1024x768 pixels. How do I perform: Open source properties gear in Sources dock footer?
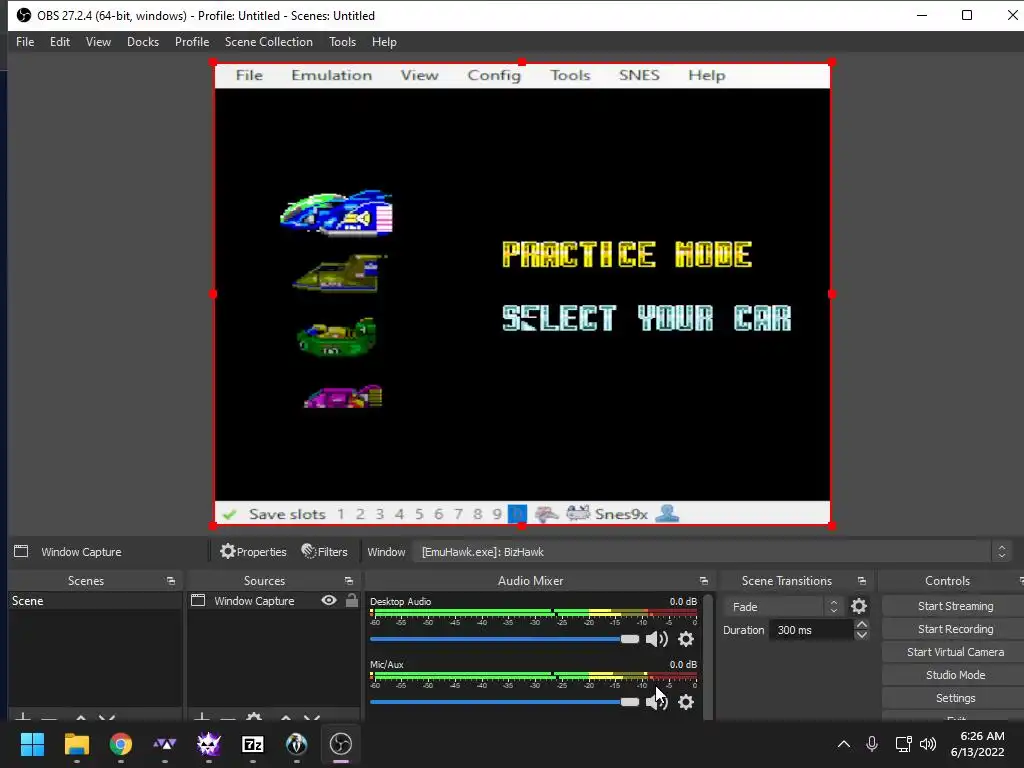pos(254,717)
